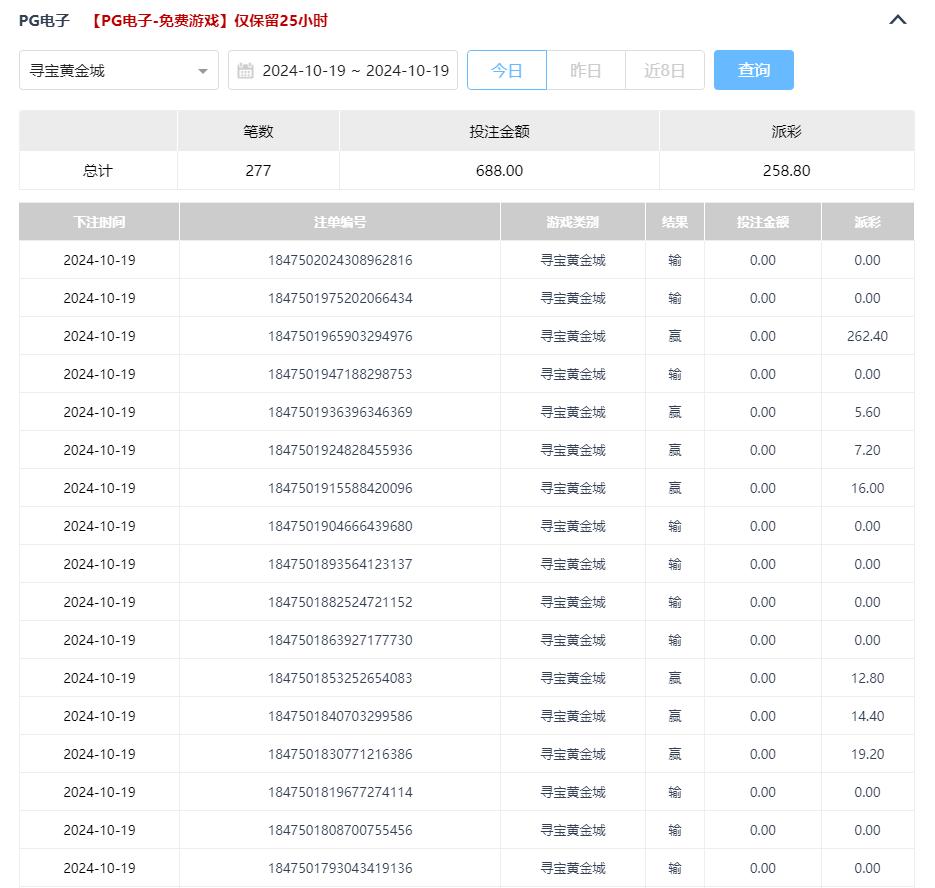The image size is (935, 888).
Task: Click the 投注金额 table column header
Action: click(763, 222)
